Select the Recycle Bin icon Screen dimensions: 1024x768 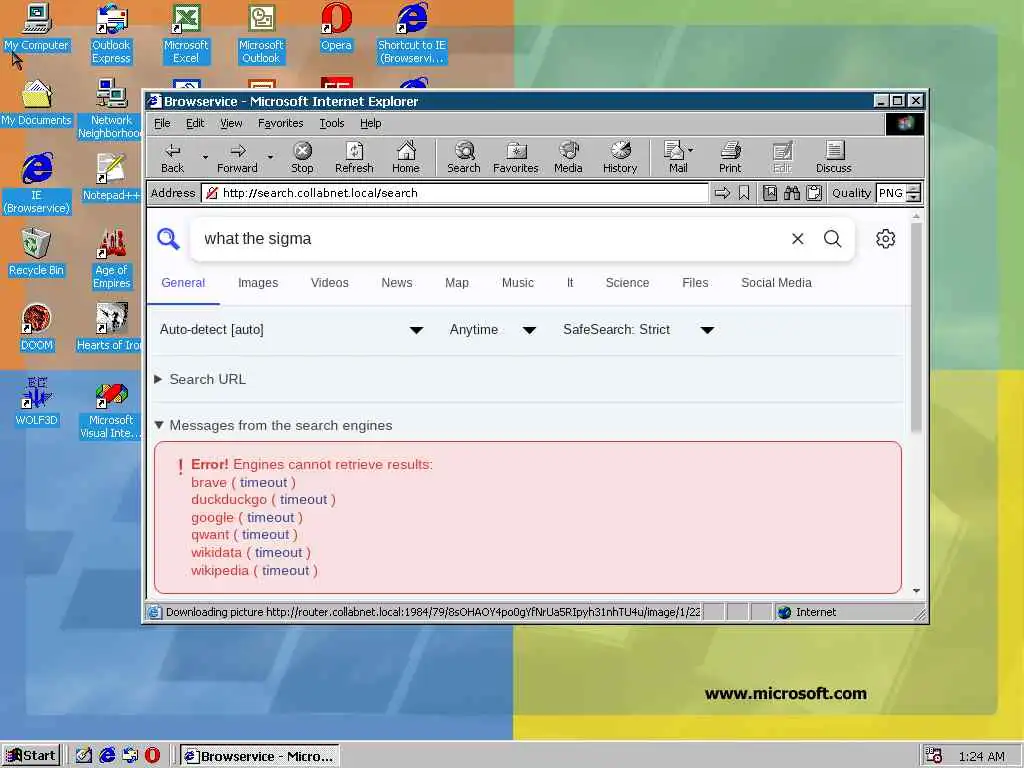tap(37, 253)
